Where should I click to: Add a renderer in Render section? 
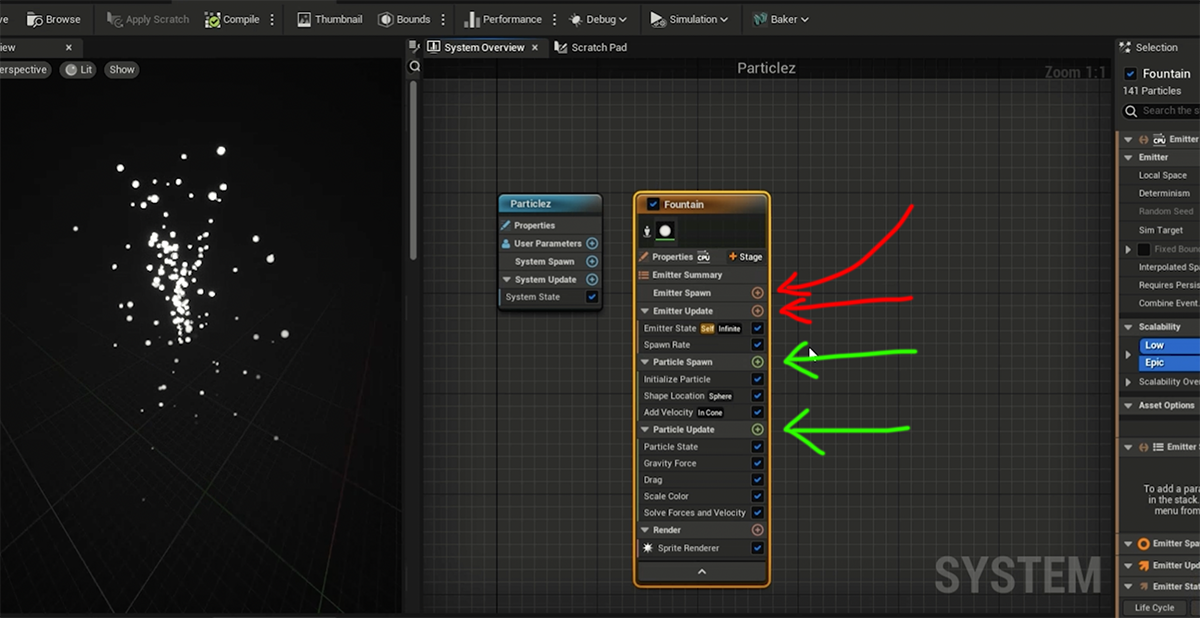tap(757, 530)
